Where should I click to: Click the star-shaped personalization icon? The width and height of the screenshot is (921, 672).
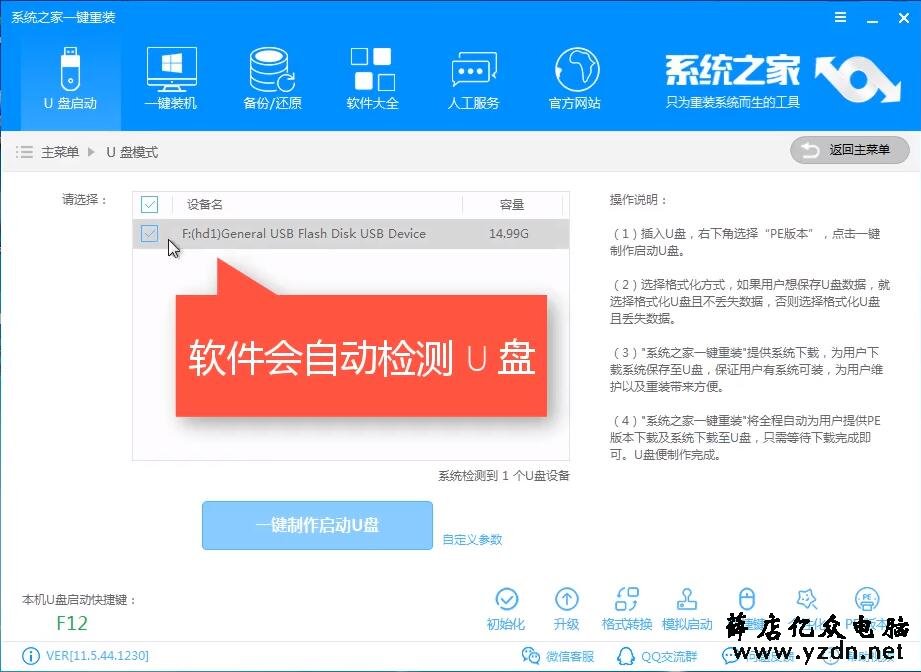coord(806,600)
